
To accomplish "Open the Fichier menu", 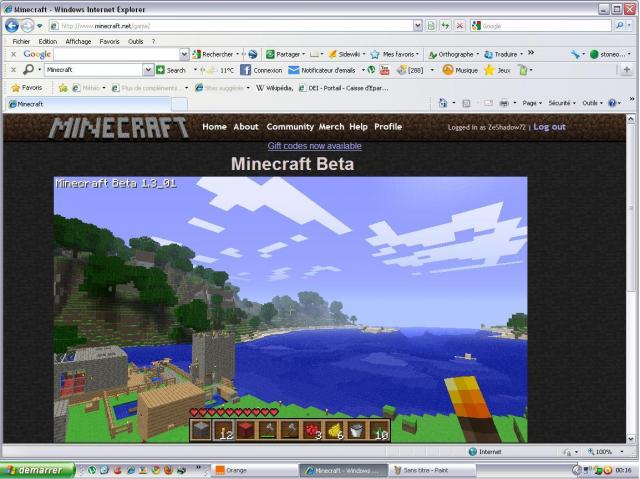I will 21,41.
